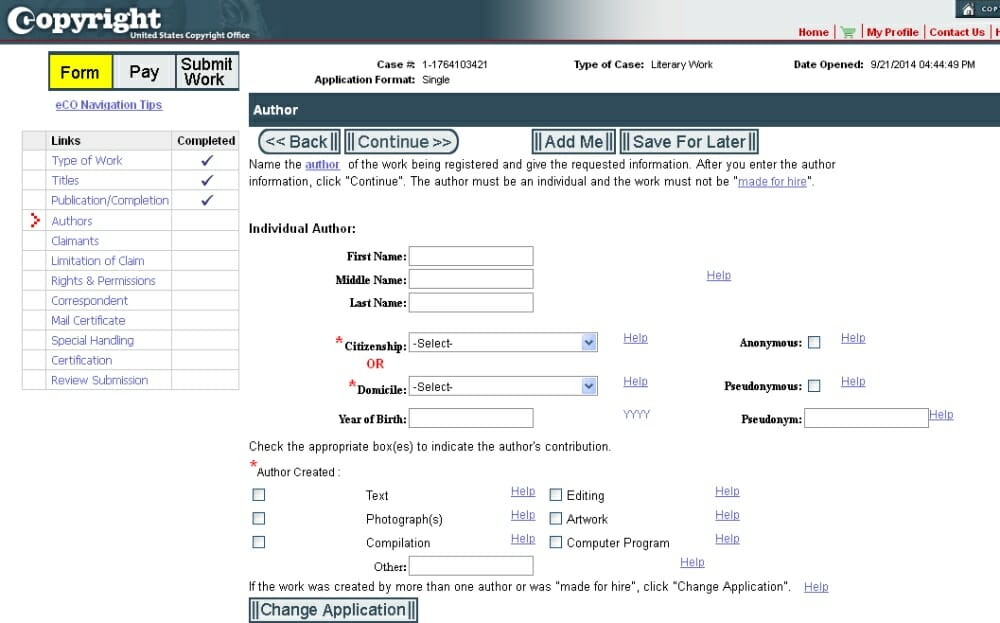Tick the Text contribution checkbox
The height and width of the screenshot is (623, 1000).
(x=258, y=495)
